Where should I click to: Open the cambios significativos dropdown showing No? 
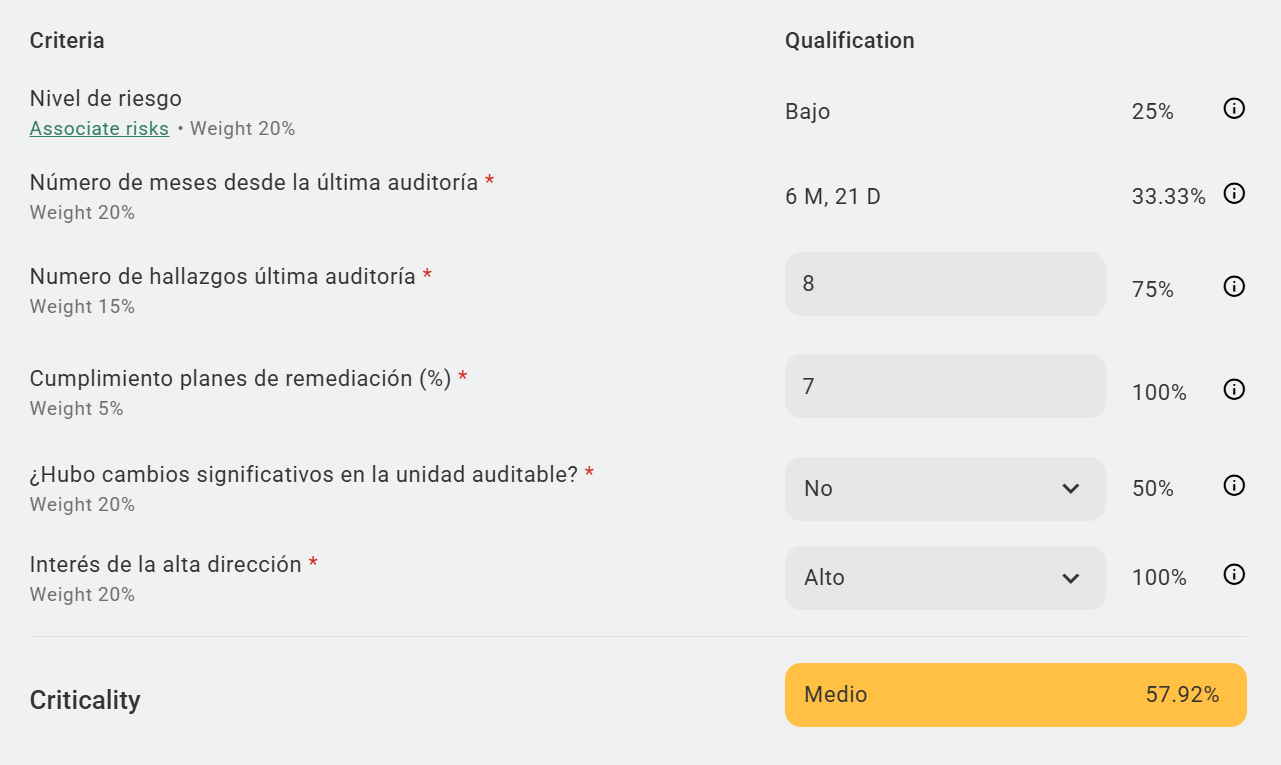(x=944, y=489)
